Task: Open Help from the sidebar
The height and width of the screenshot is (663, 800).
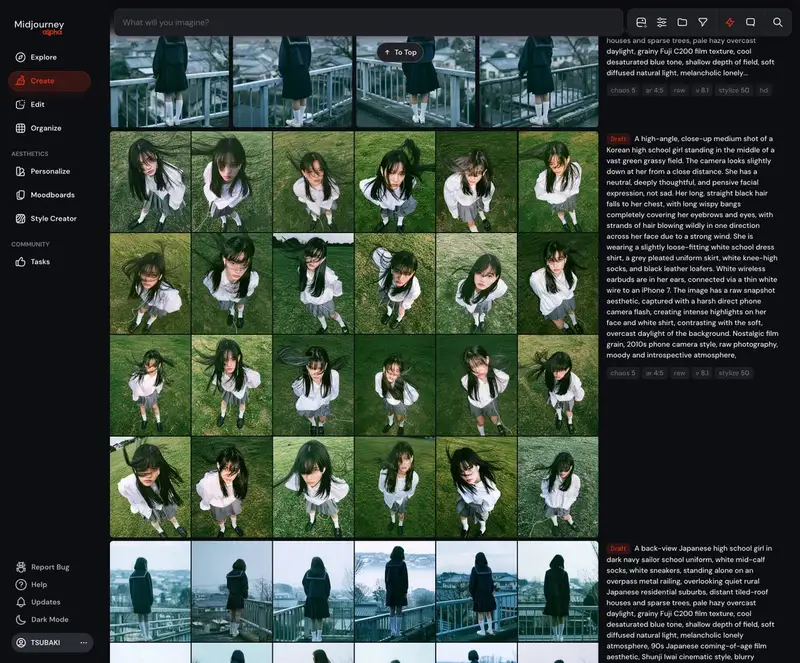Action: click(x=32, y=584)
